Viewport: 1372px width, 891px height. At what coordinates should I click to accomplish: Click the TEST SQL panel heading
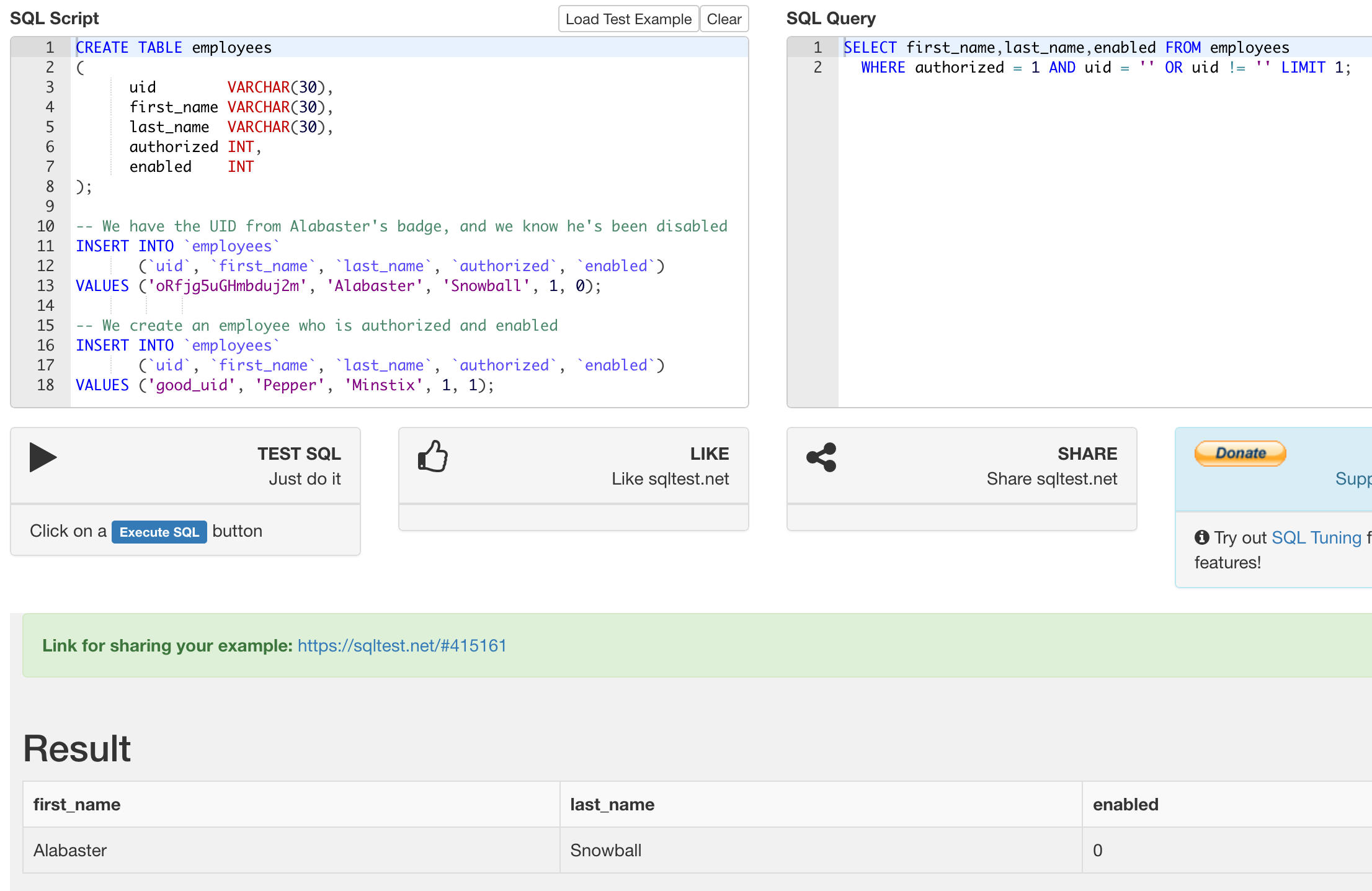299,454
